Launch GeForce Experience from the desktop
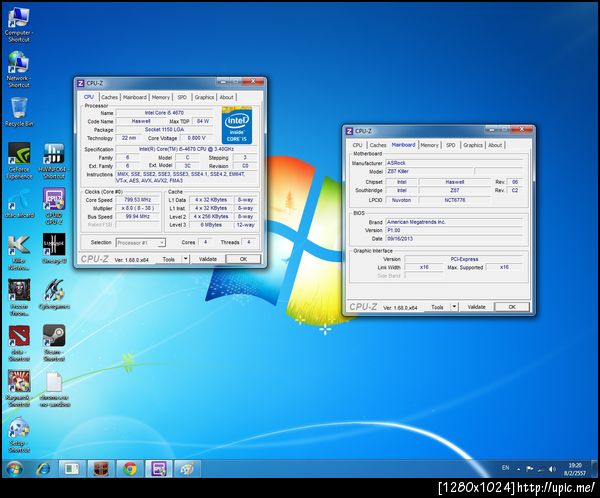This screenshot has width=600, height=498. coord(18,154)
